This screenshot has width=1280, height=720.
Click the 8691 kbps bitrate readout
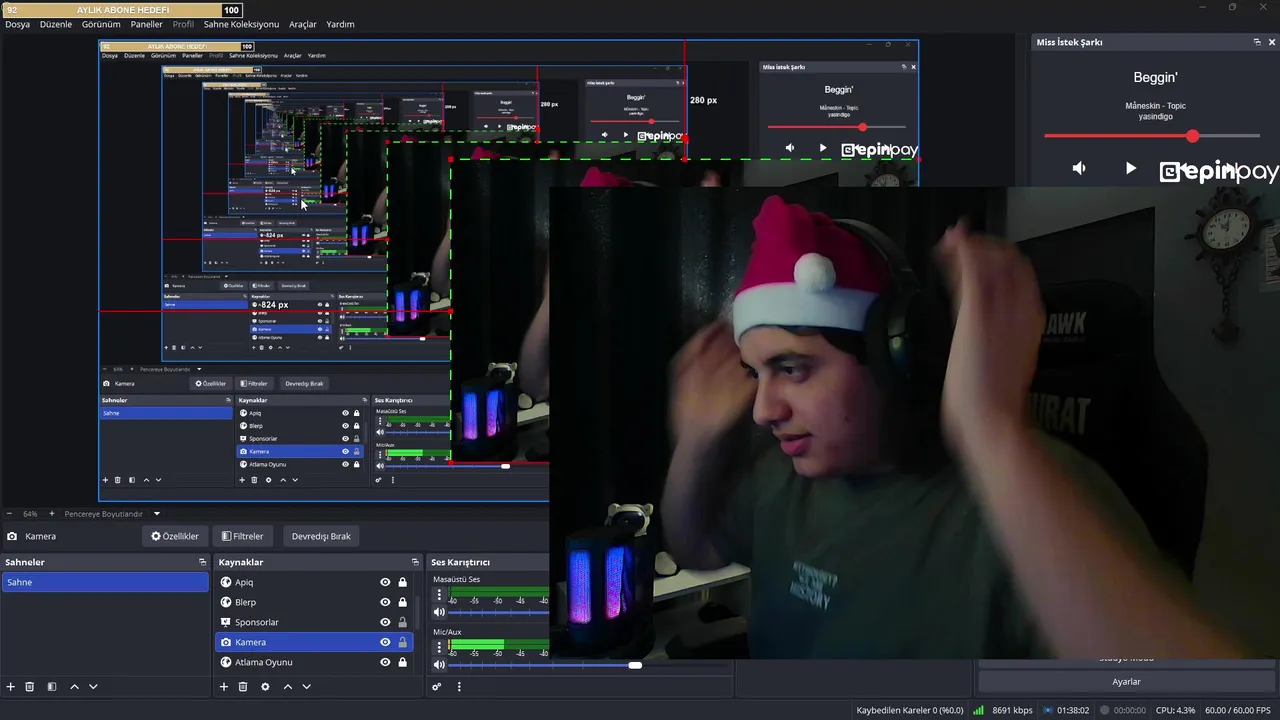point(1012,710)
